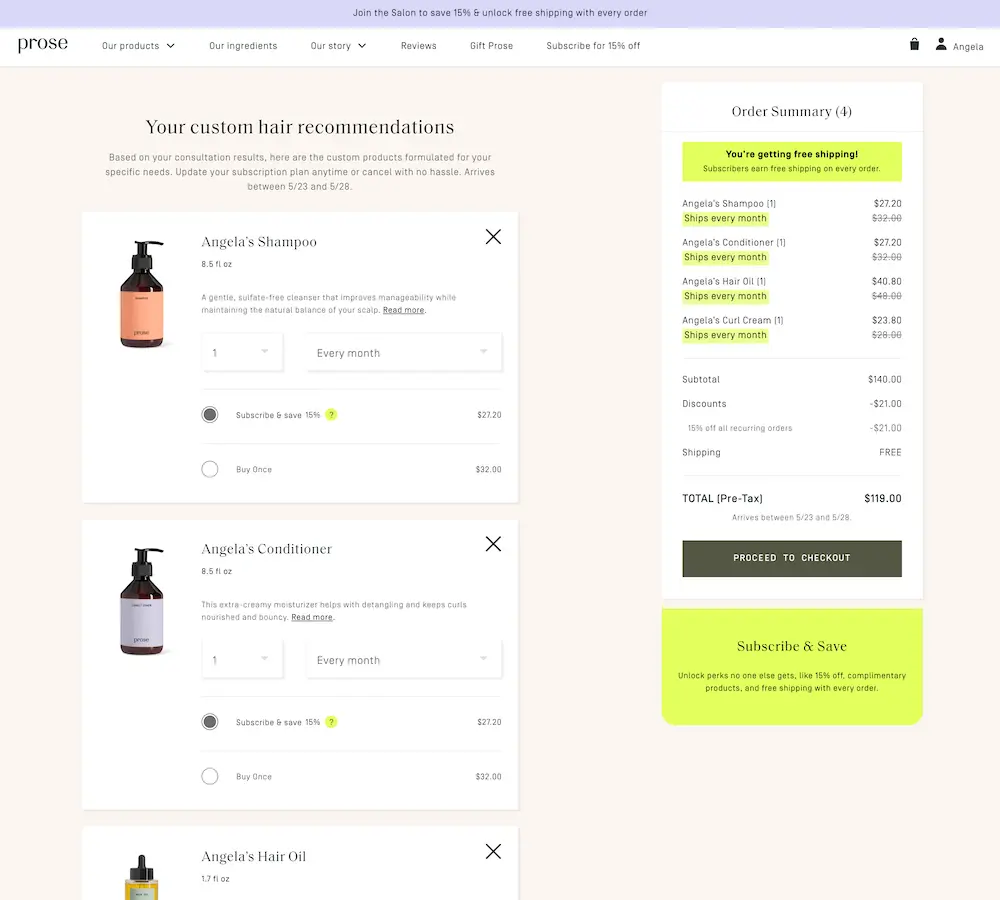1000x900 pixels.
Task: Click the Proceed to Checkout button
Action: click(x=791, y=558)
